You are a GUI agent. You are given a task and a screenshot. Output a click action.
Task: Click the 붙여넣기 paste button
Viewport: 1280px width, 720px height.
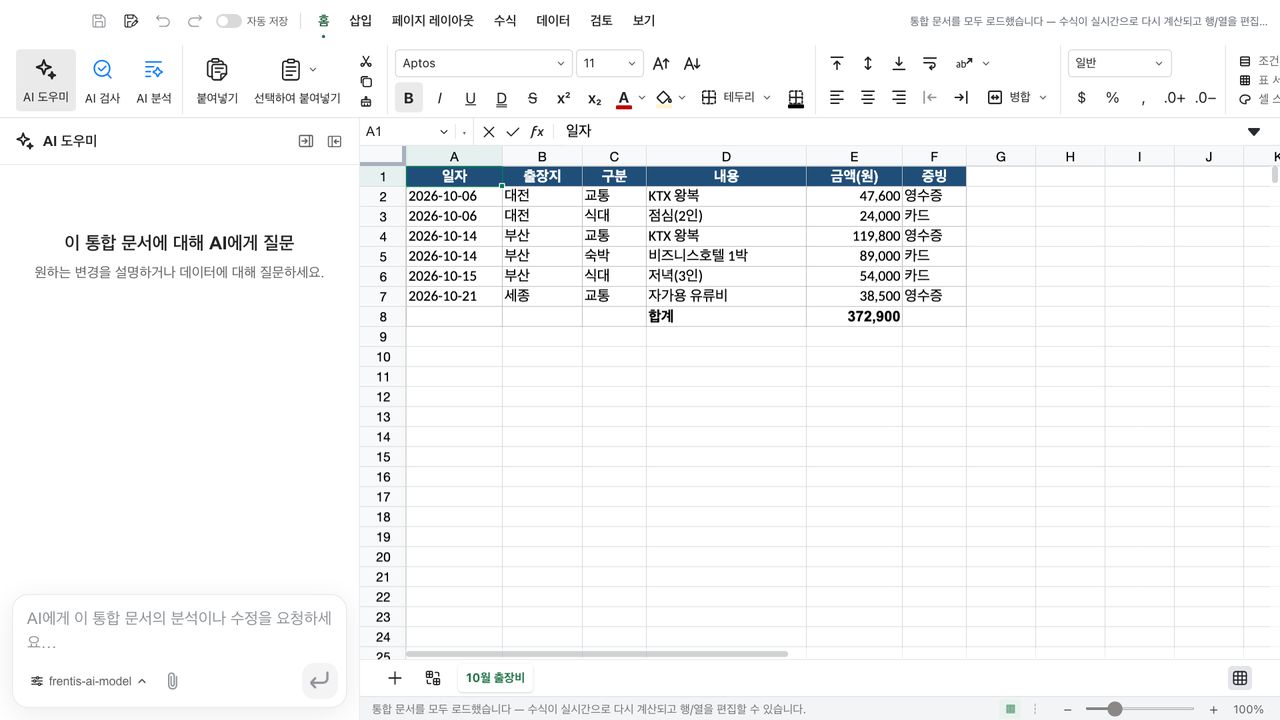217,80
